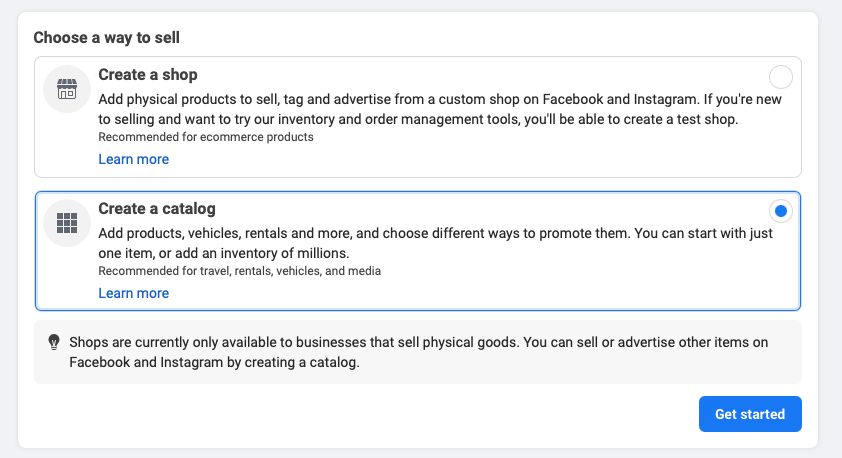This screenshot has width=842, height=458.
Task: Click the lightbulb tip icon
Action: 54,342
